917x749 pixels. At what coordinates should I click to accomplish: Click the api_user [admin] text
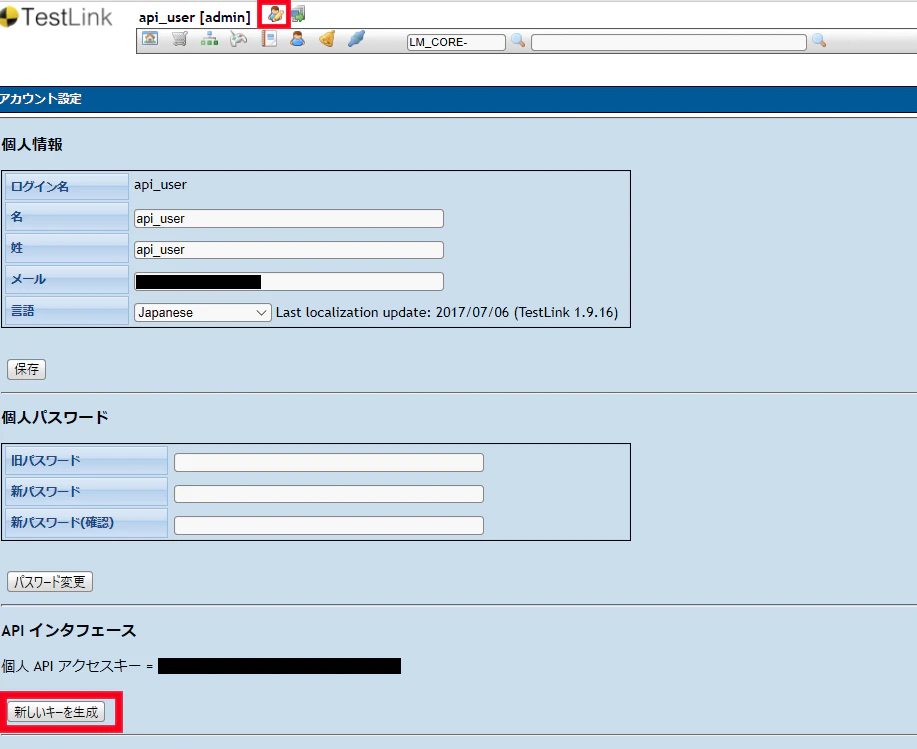click(195, 17)
